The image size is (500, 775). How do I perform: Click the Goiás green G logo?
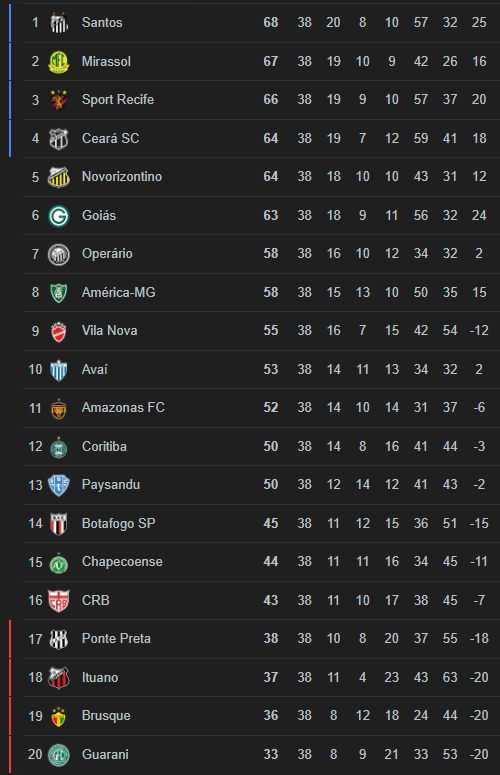coord(59,215)
